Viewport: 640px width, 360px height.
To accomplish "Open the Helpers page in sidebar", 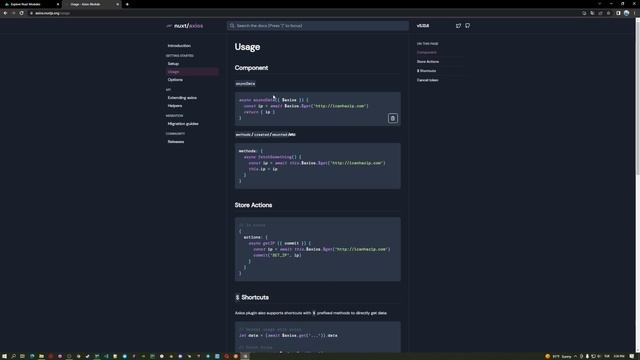I will [x=175, y=106].
